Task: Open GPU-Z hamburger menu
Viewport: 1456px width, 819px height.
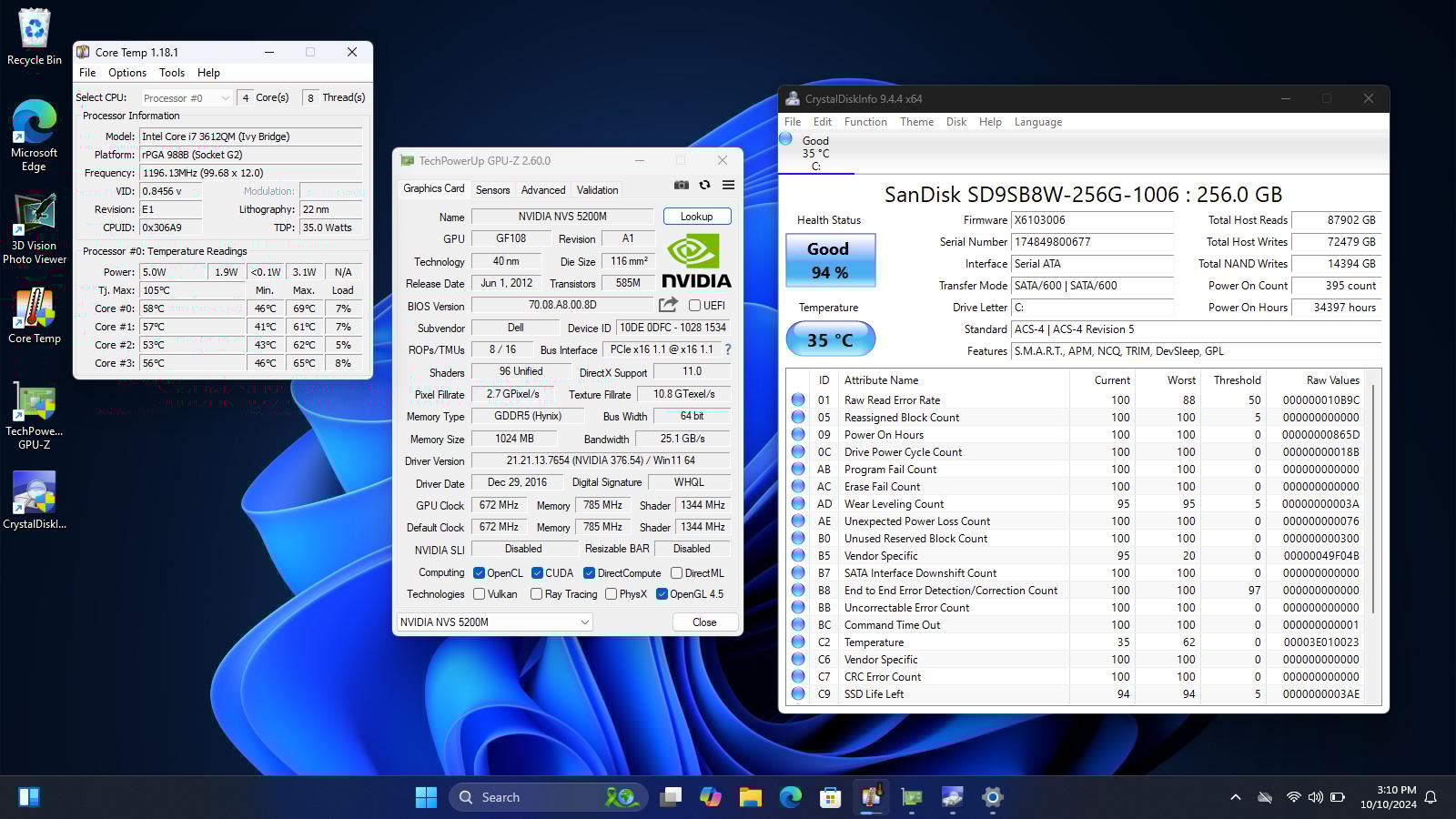Action: point(726,185)
